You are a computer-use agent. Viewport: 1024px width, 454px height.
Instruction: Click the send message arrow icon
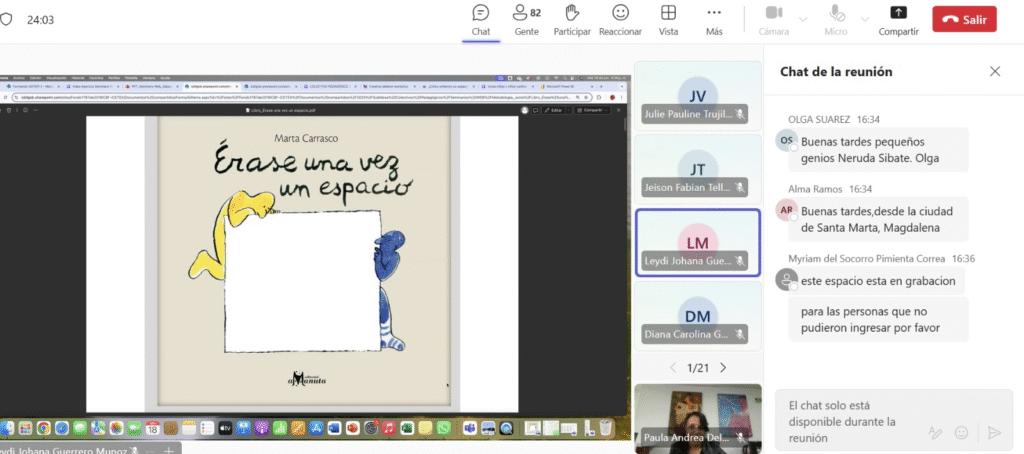(x=994, y=432)
